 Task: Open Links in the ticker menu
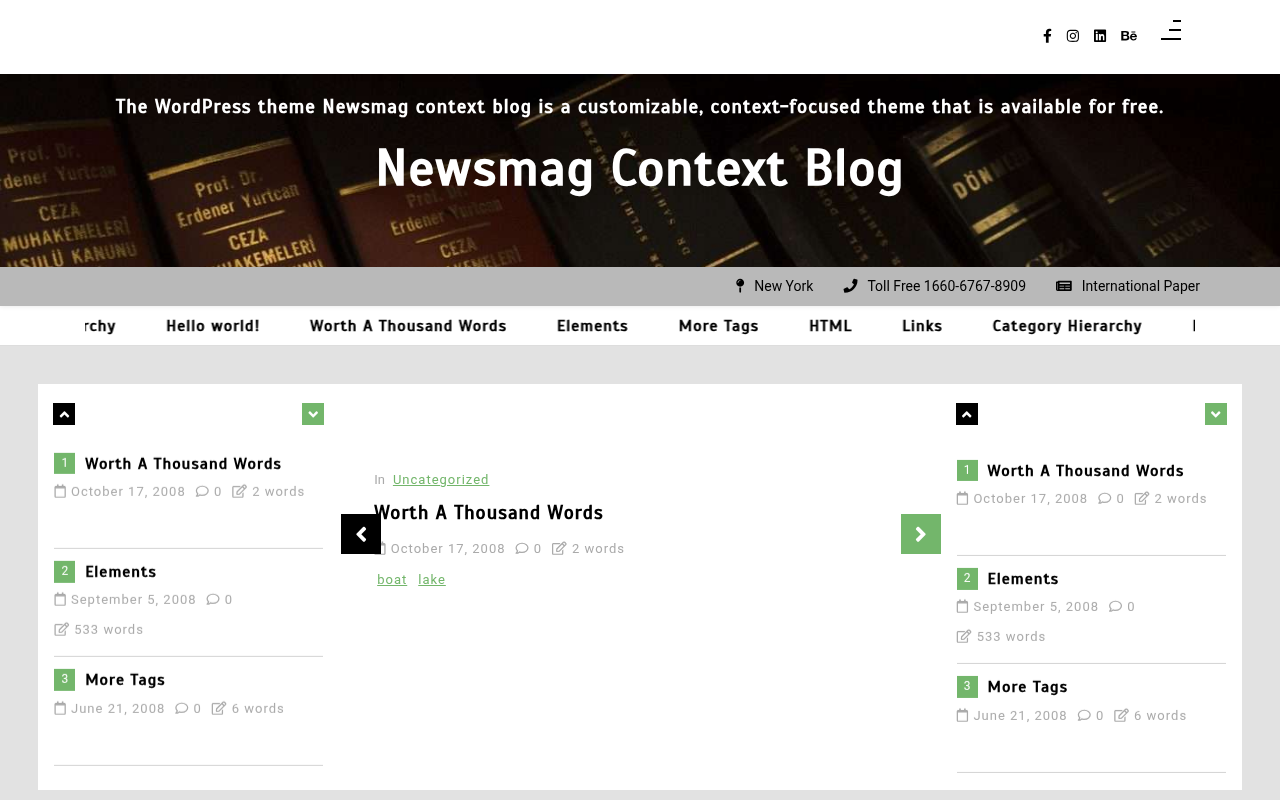[x=922, y=326]
